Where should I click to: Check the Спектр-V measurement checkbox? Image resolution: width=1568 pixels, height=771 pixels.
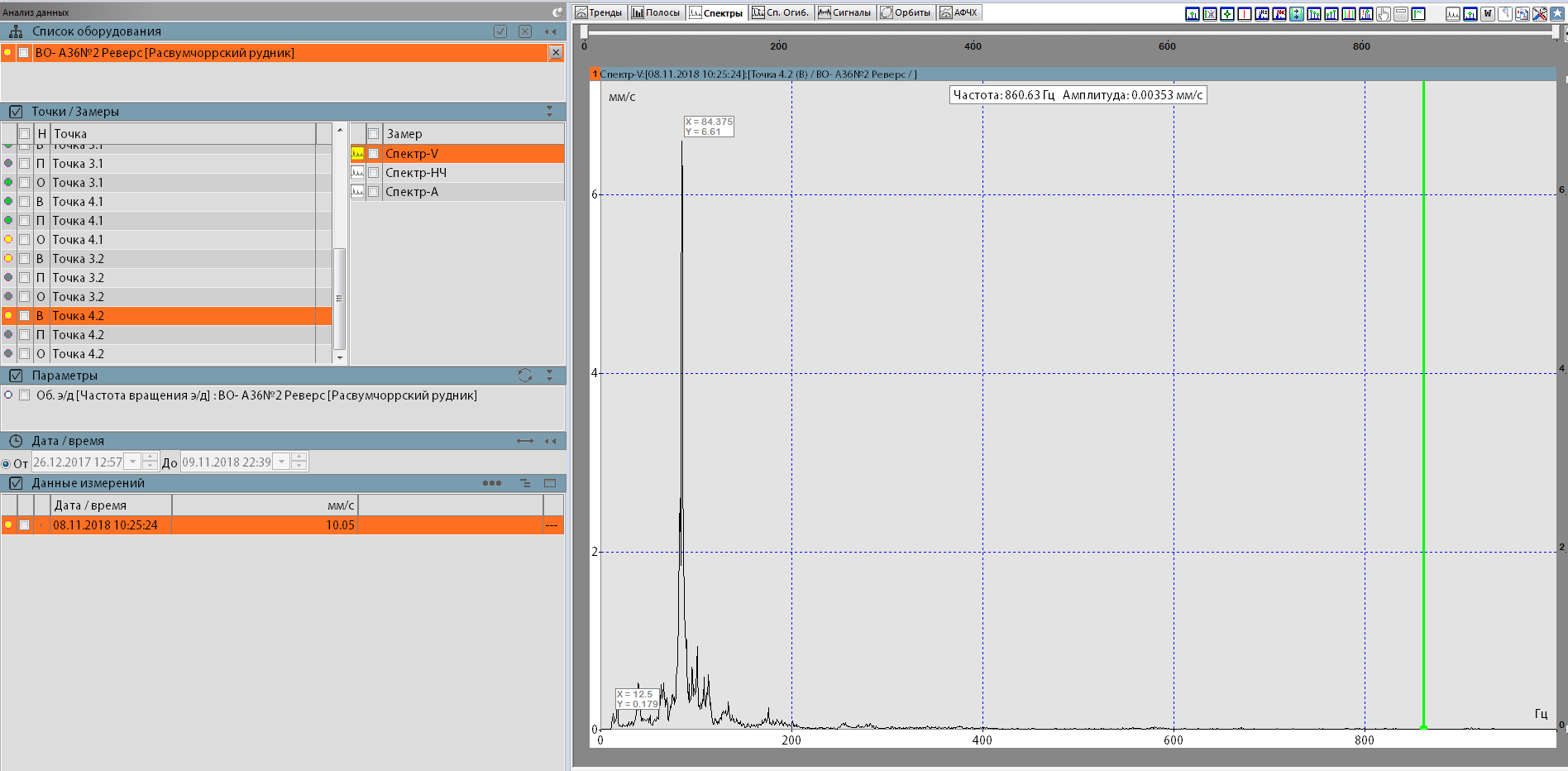tap(374, 154)
